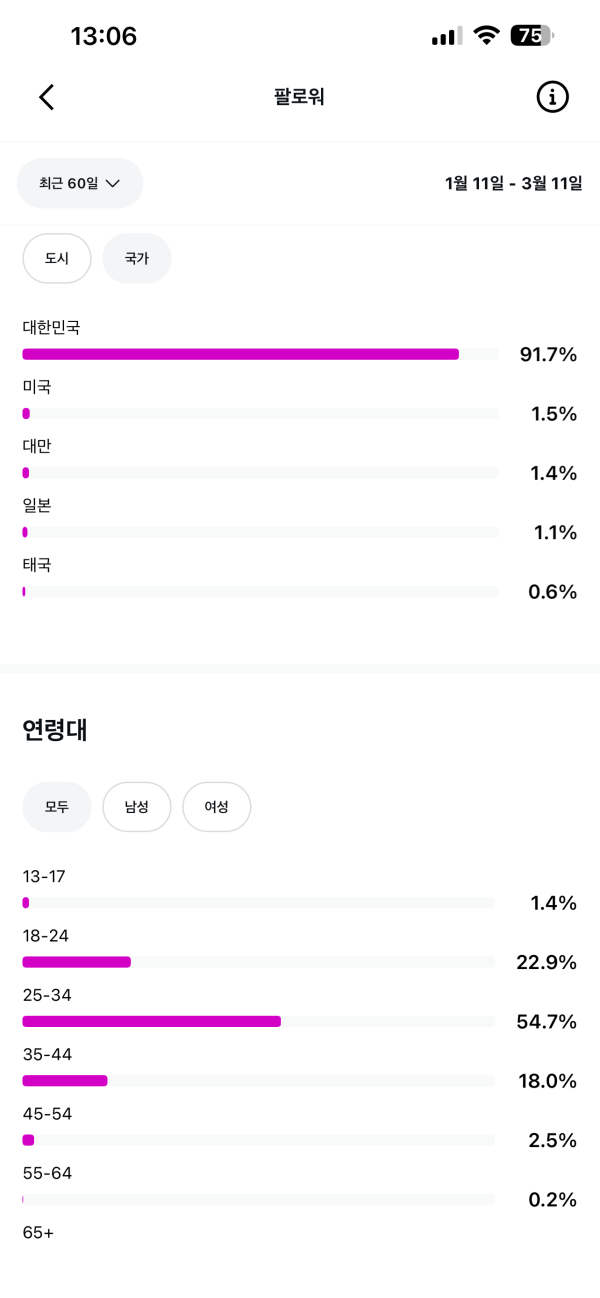
Task: Tap the 1월 11일 - 3월 11일 date range
Action: (513, 184)
